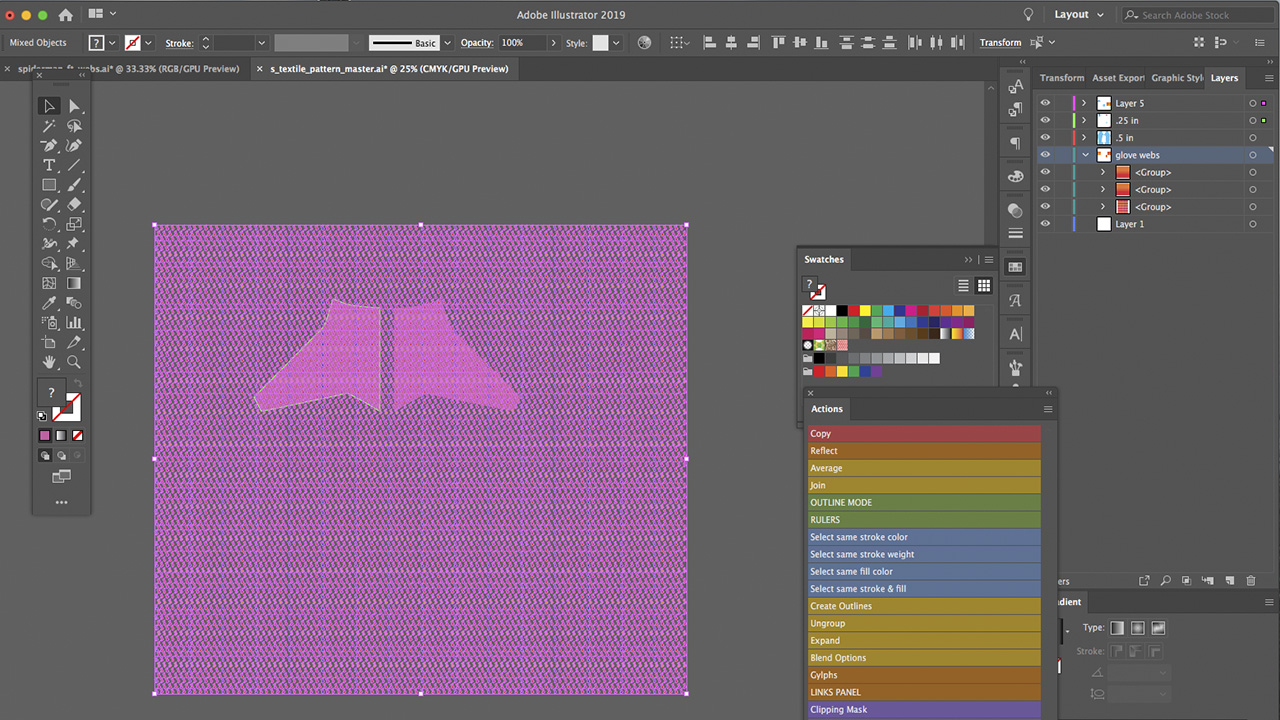Select the Rotate tool
This screenshot has height=720, width=1280.
click(49, 224)
